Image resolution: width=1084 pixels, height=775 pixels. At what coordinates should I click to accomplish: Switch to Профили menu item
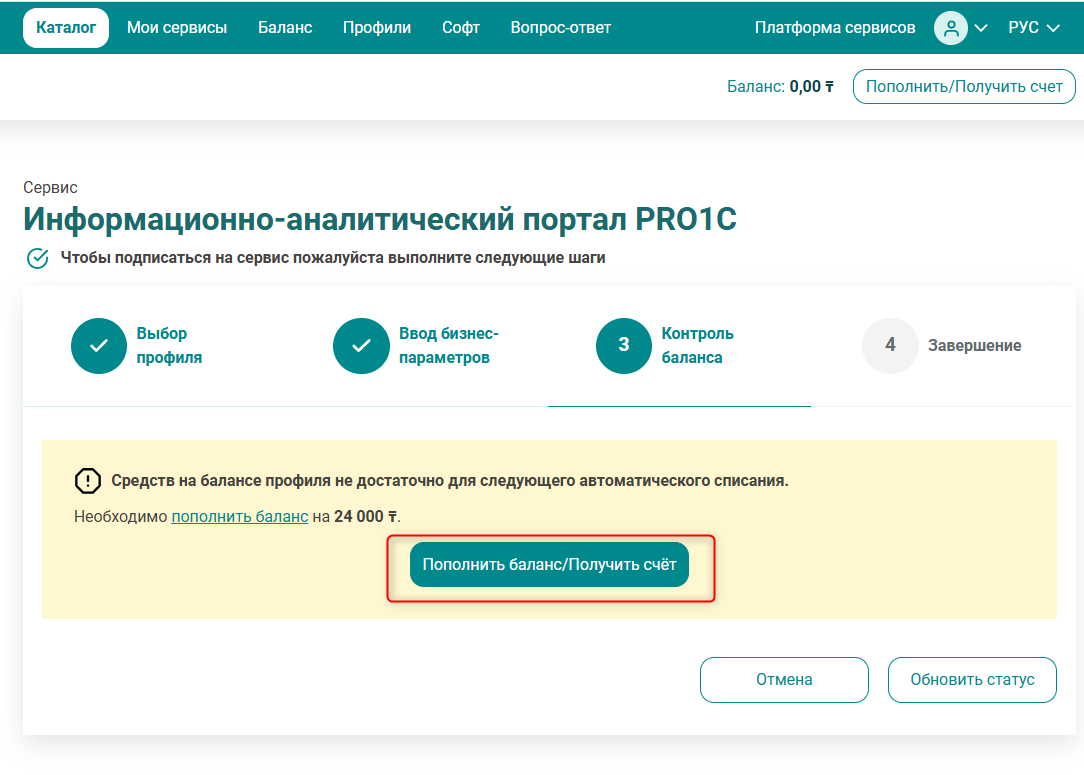377,28
